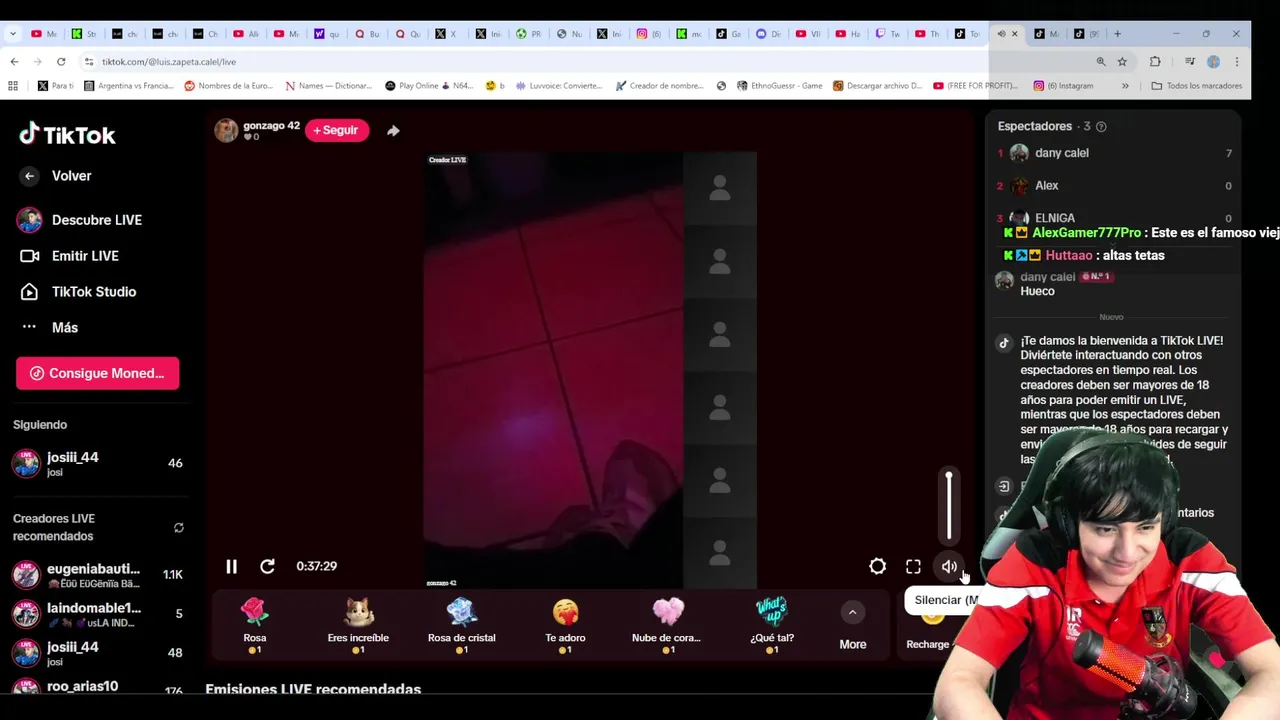Send a Rosa gift
This screenshot has width=1280, height=720.
255,625
